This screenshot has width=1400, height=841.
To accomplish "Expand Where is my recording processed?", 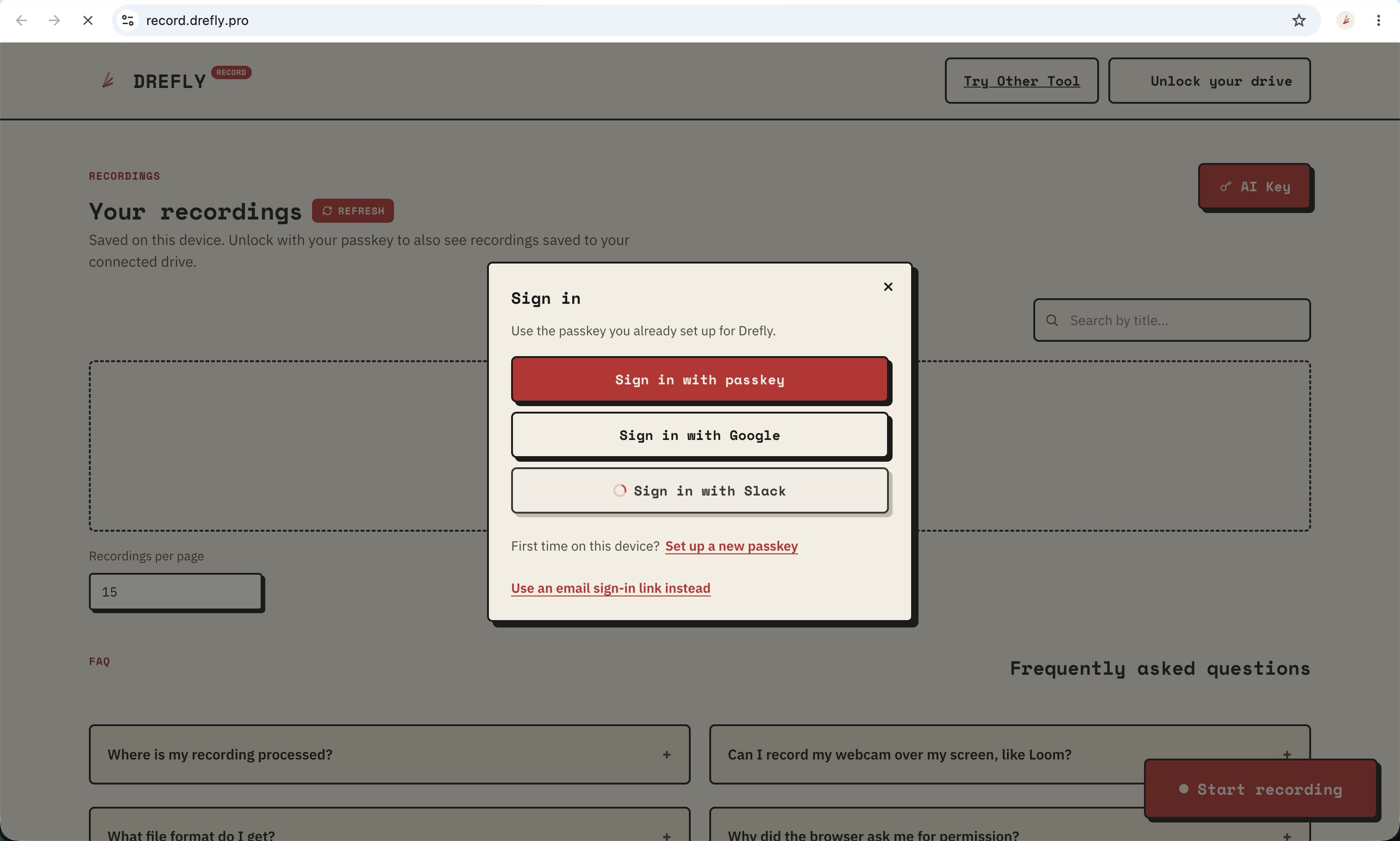I will [x=389, y=754].
